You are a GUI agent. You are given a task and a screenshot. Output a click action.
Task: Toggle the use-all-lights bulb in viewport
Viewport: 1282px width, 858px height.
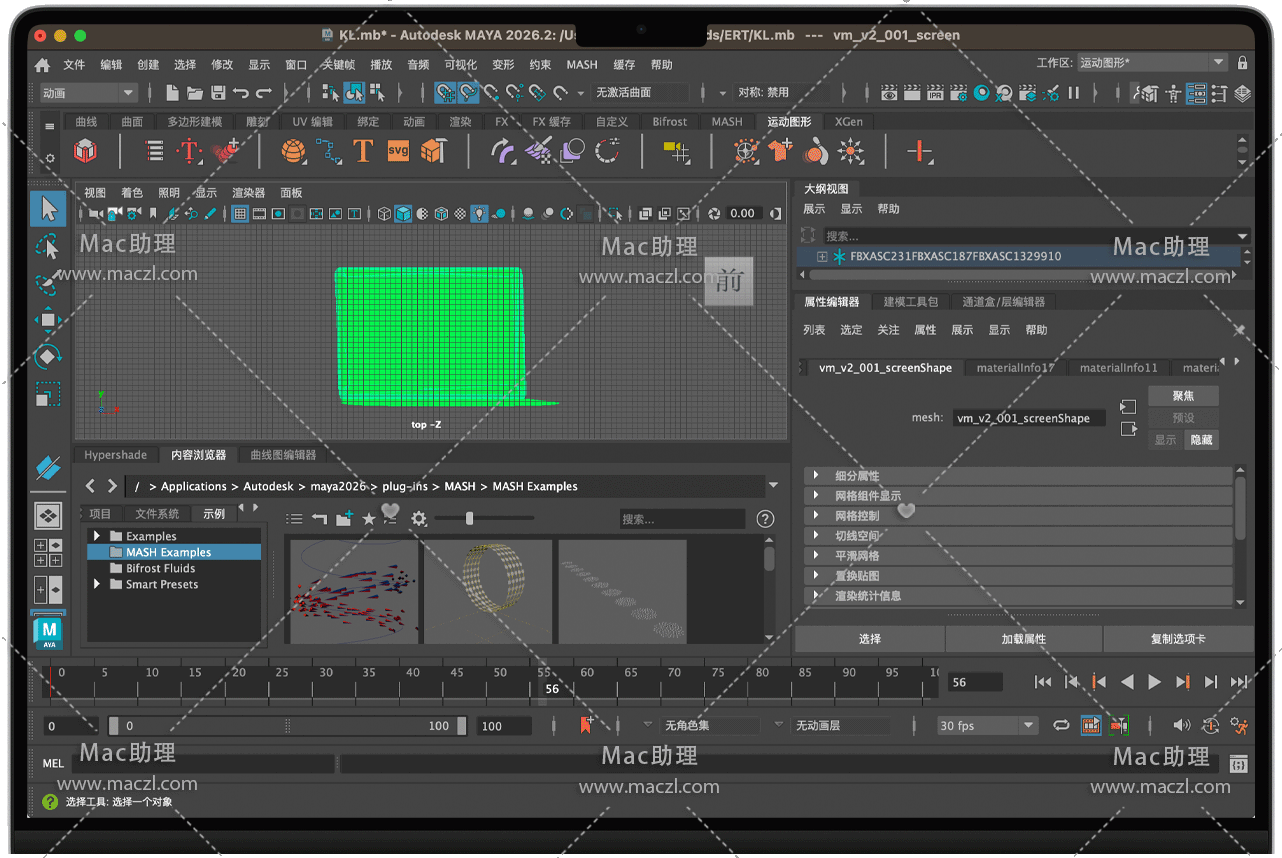479,214
